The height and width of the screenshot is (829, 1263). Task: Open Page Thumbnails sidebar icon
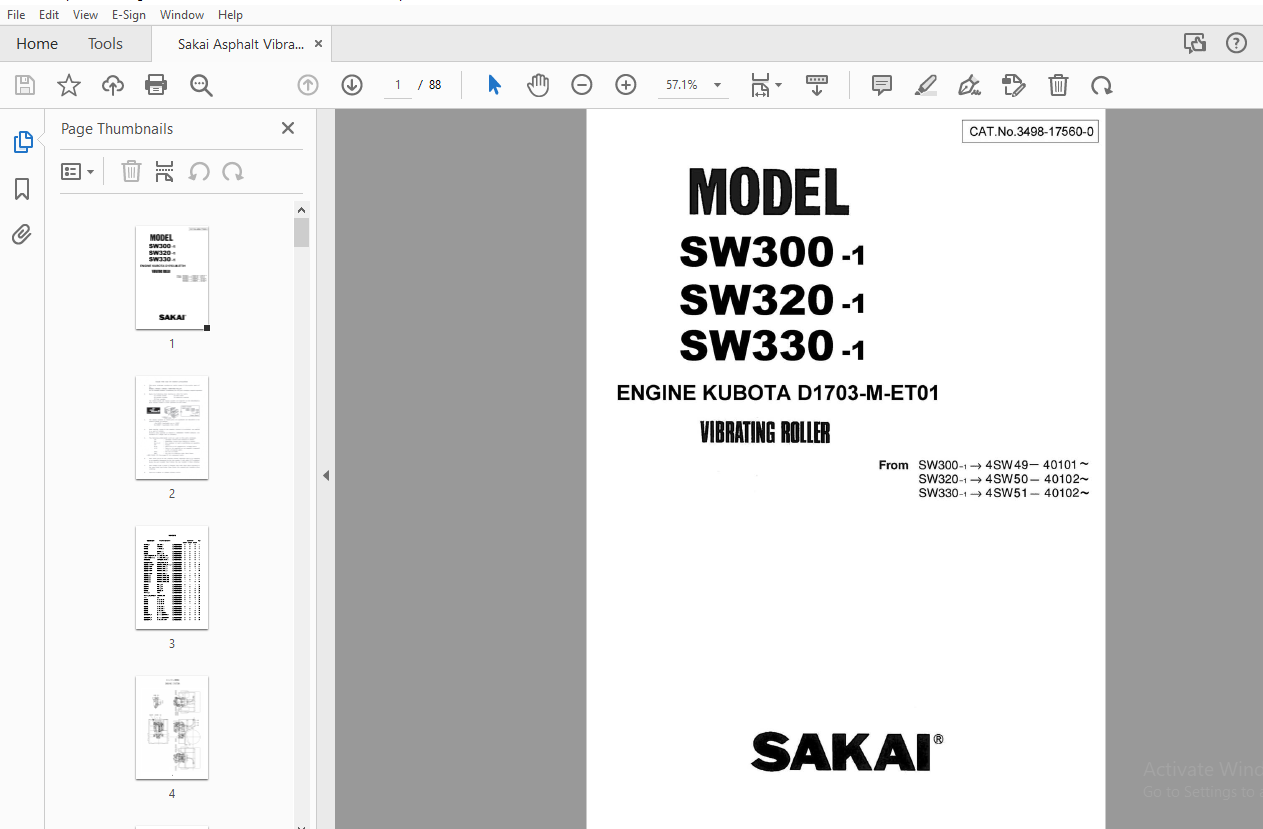point(23,142)
